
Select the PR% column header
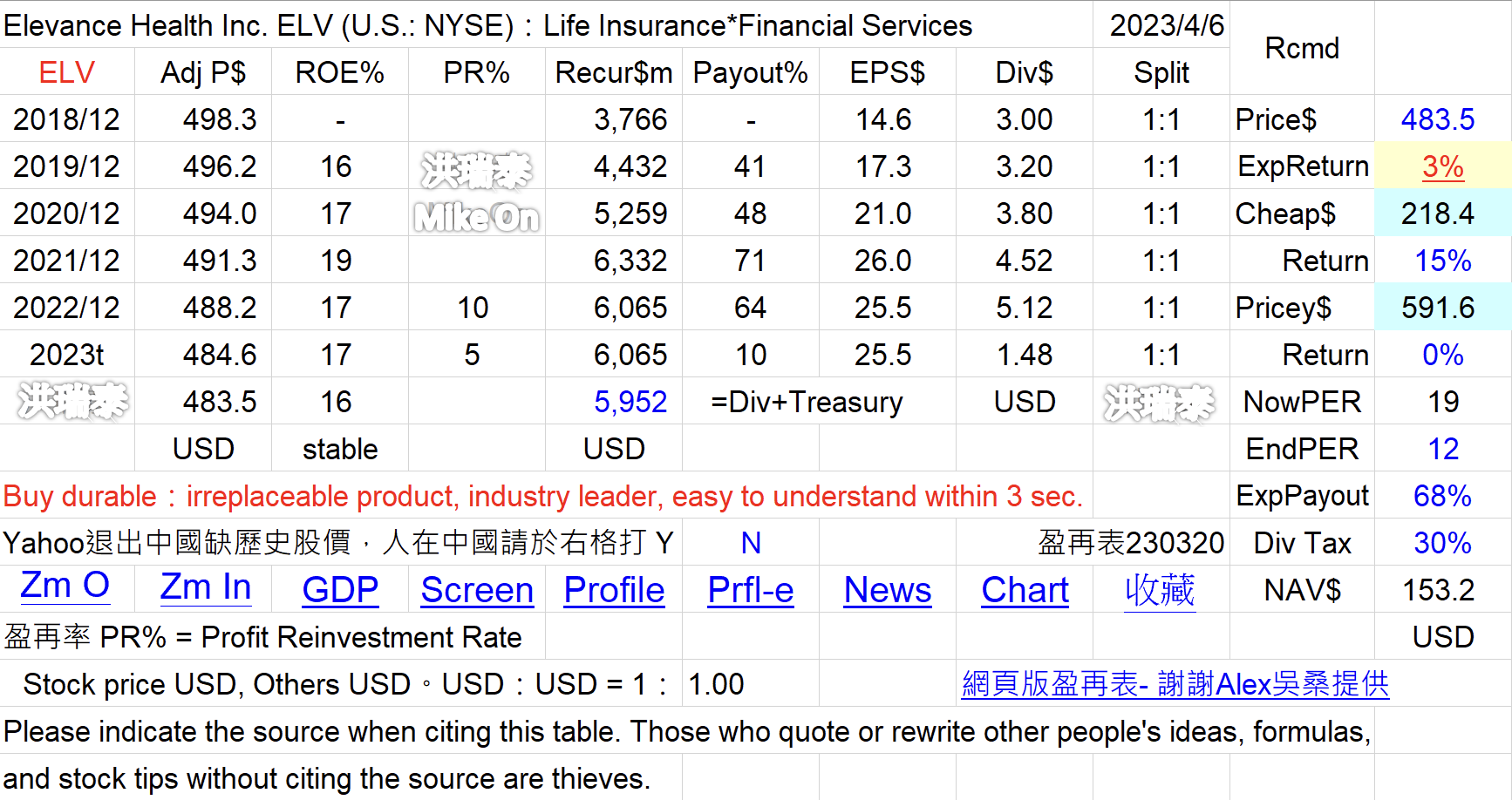(477, 72)
